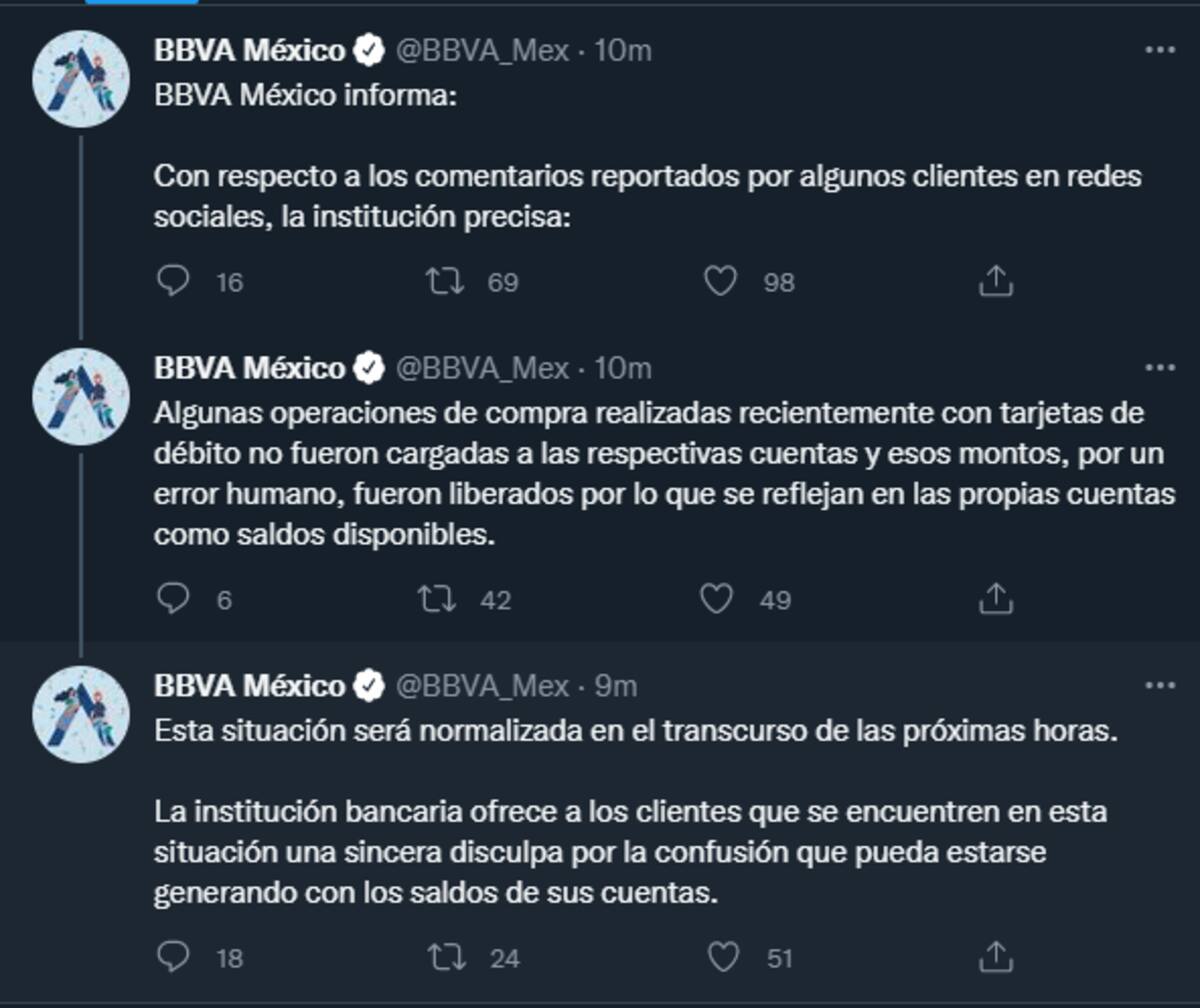Open more options on the third tweet

[x=1159, y=686]
